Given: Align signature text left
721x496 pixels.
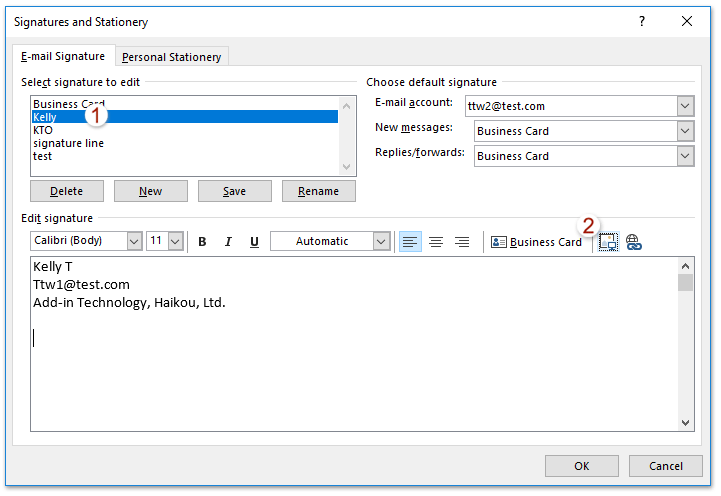Looking at the screenshot, I should click(410, 242).
